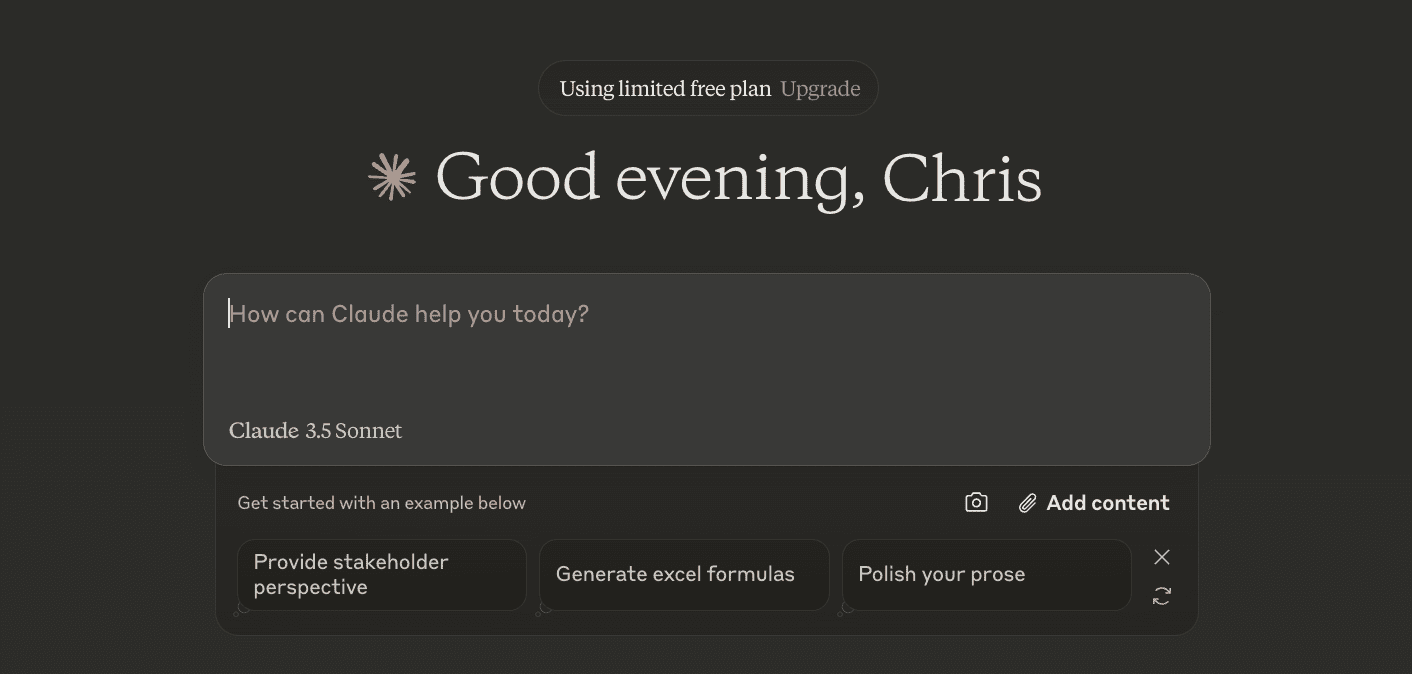Click empty space inside the message box
This screenshot has width=1412, height=674.
tap(800, 380)
